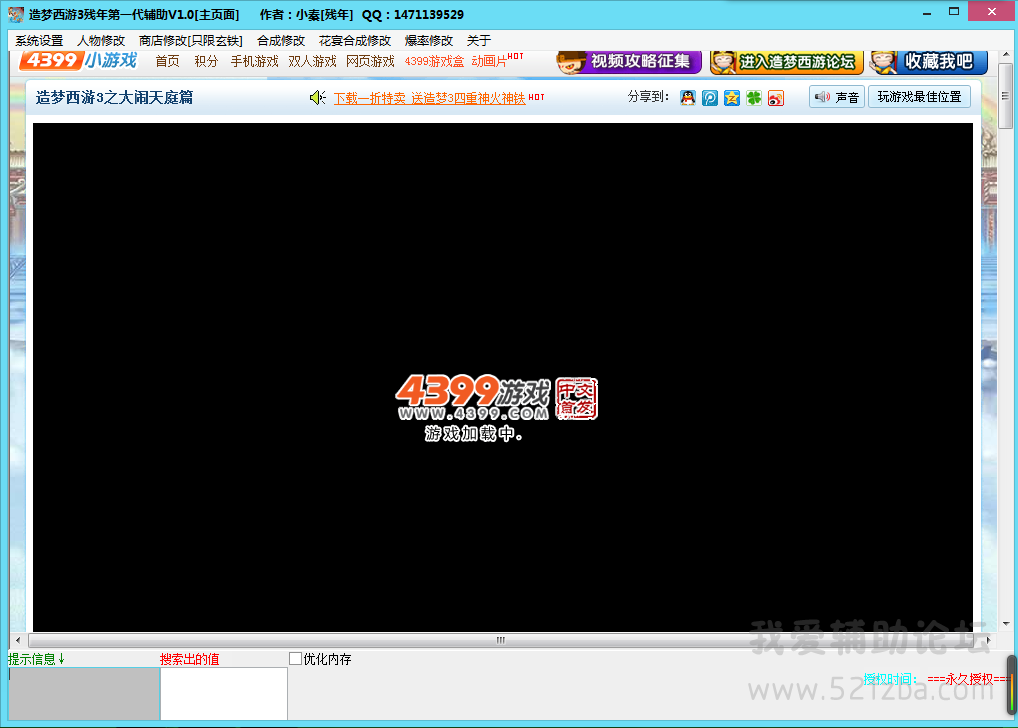Click the horizontal scrollbar left arrow
This screenshot has height=728, width=1018.
point(18,640)
